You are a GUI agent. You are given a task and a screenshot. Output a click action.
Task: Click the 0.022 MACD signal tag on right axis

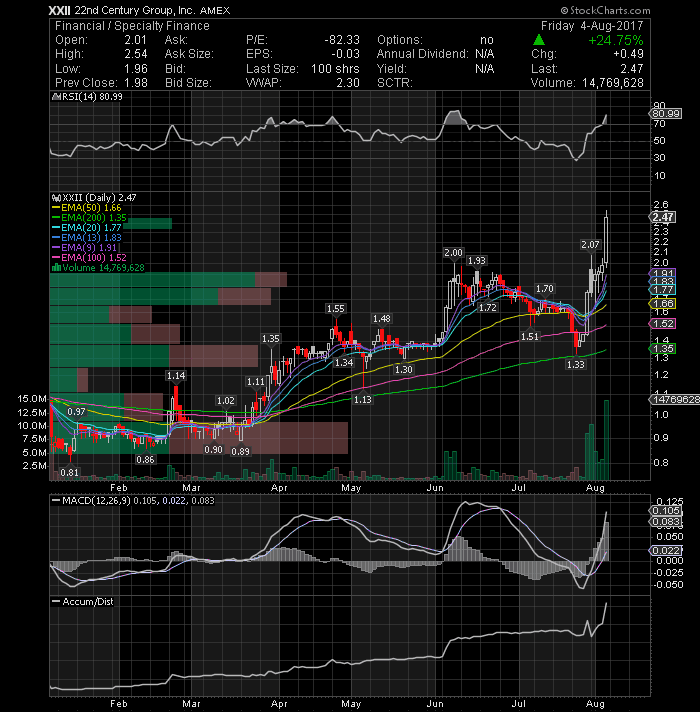click(666, 550)
